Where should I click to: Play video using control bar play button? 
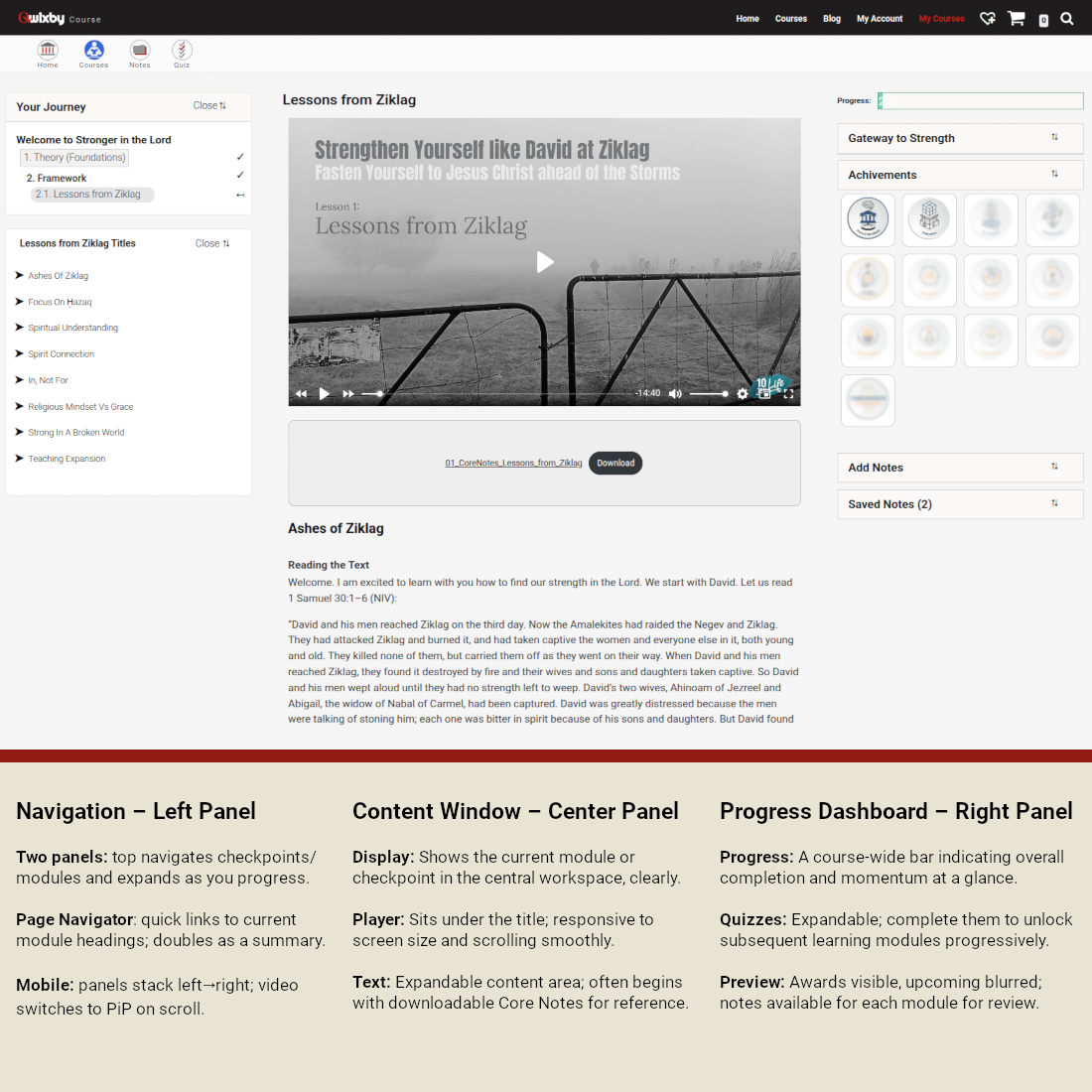324,394
